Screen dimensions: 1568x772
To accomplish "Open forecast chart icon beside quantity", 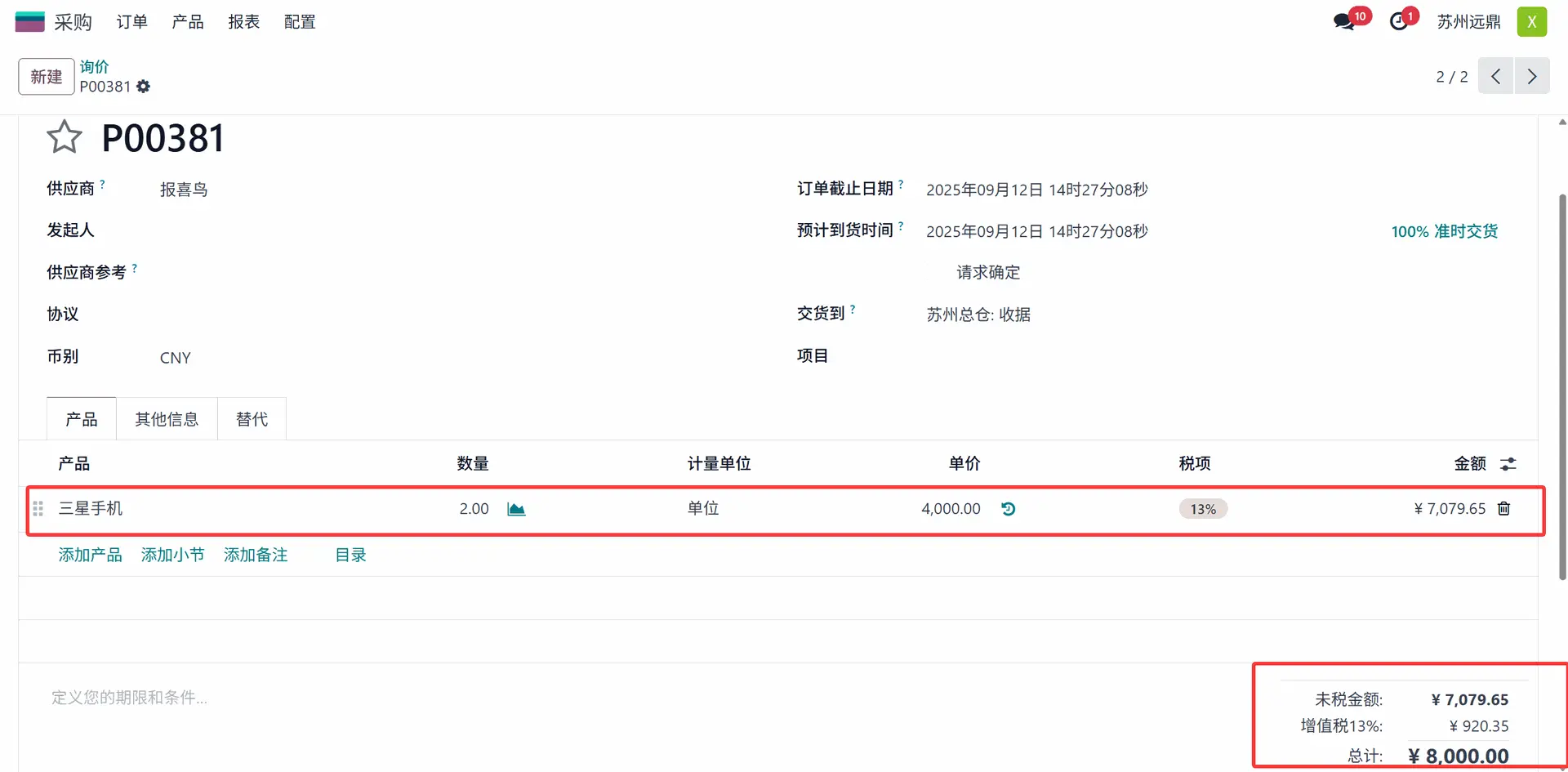I will point(516,509).
